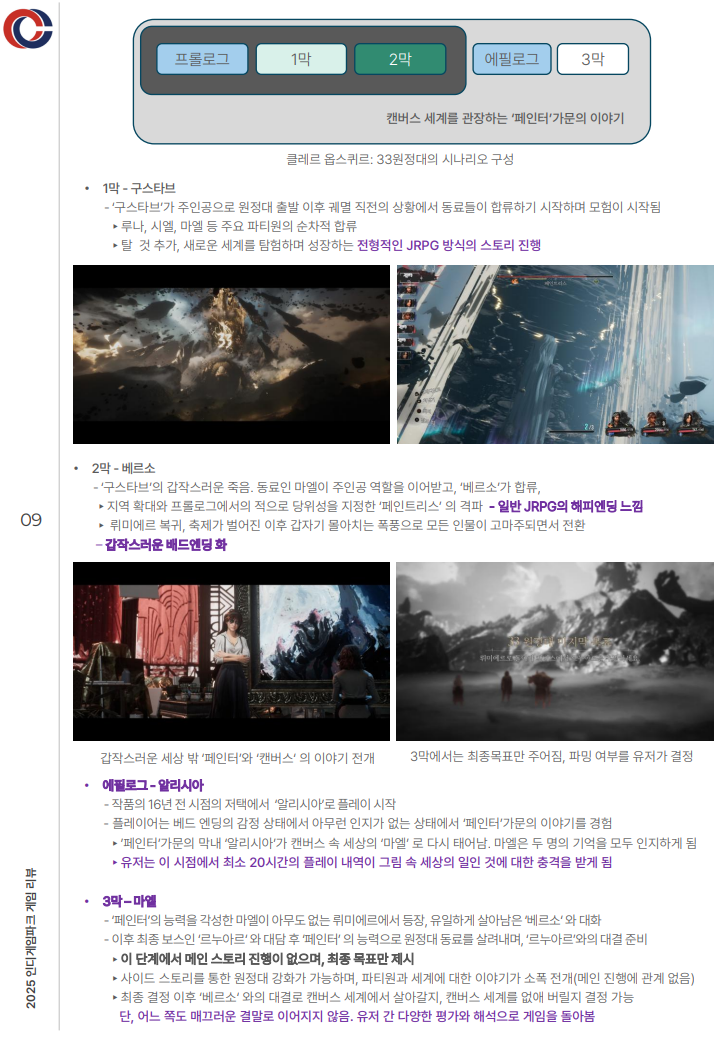Image resolution: width=720 pixels, height=1040 pixels.
Task: Click bold text 이 단계에서 메인 스토리 진행이 없으며
Action: click(267, 958)
